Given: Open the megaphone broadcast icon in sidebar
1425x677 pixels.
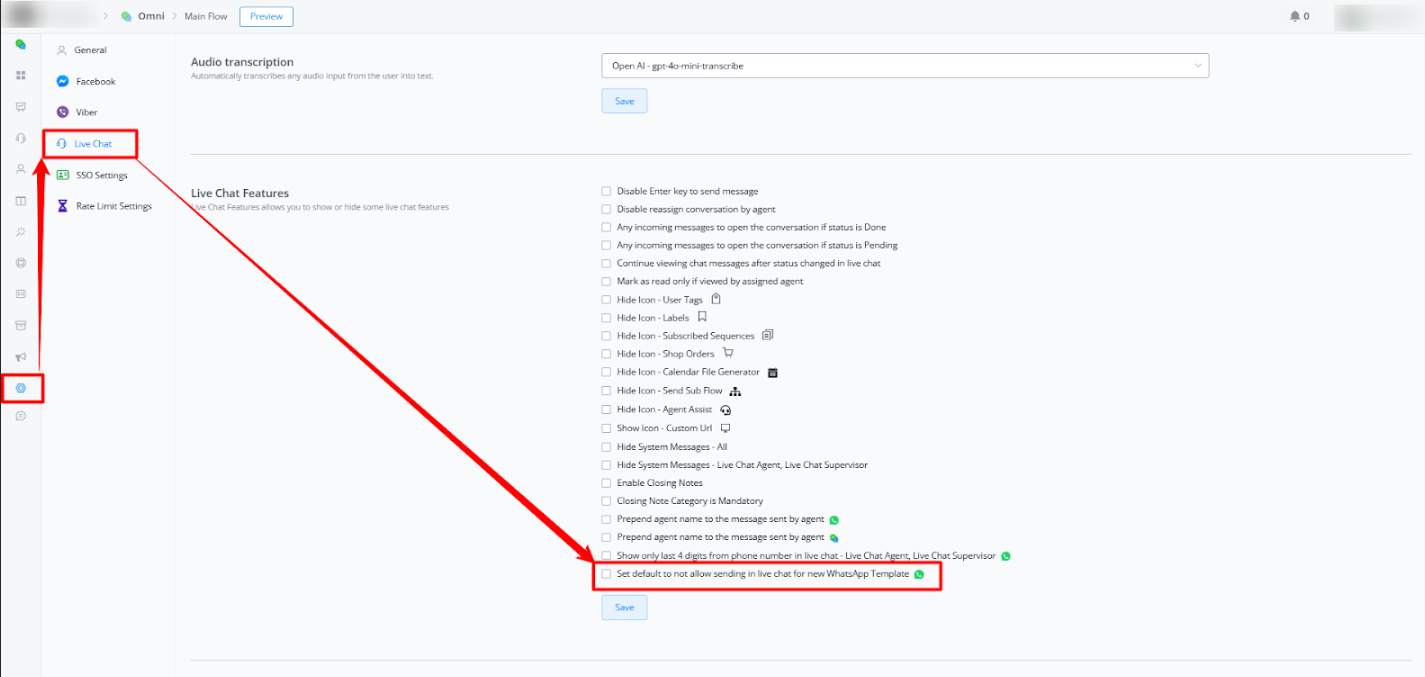Looking at the screenshot, I should point(21,357).
